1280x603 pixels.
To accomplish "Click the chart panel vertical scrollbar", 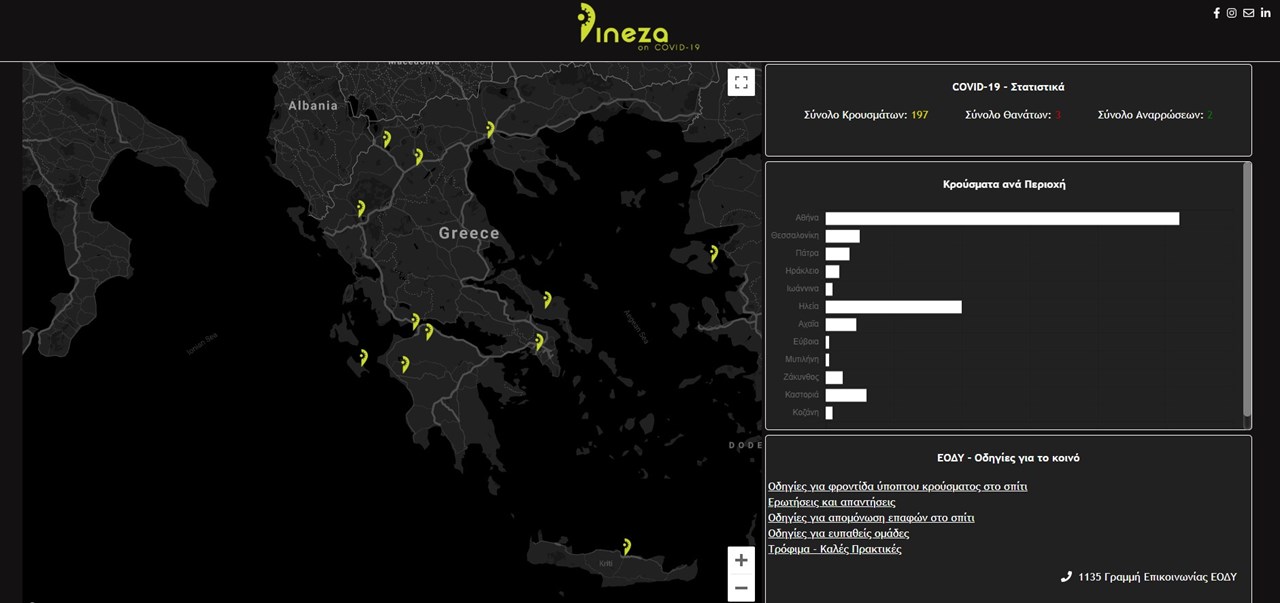I will (x=1246, y=290).
